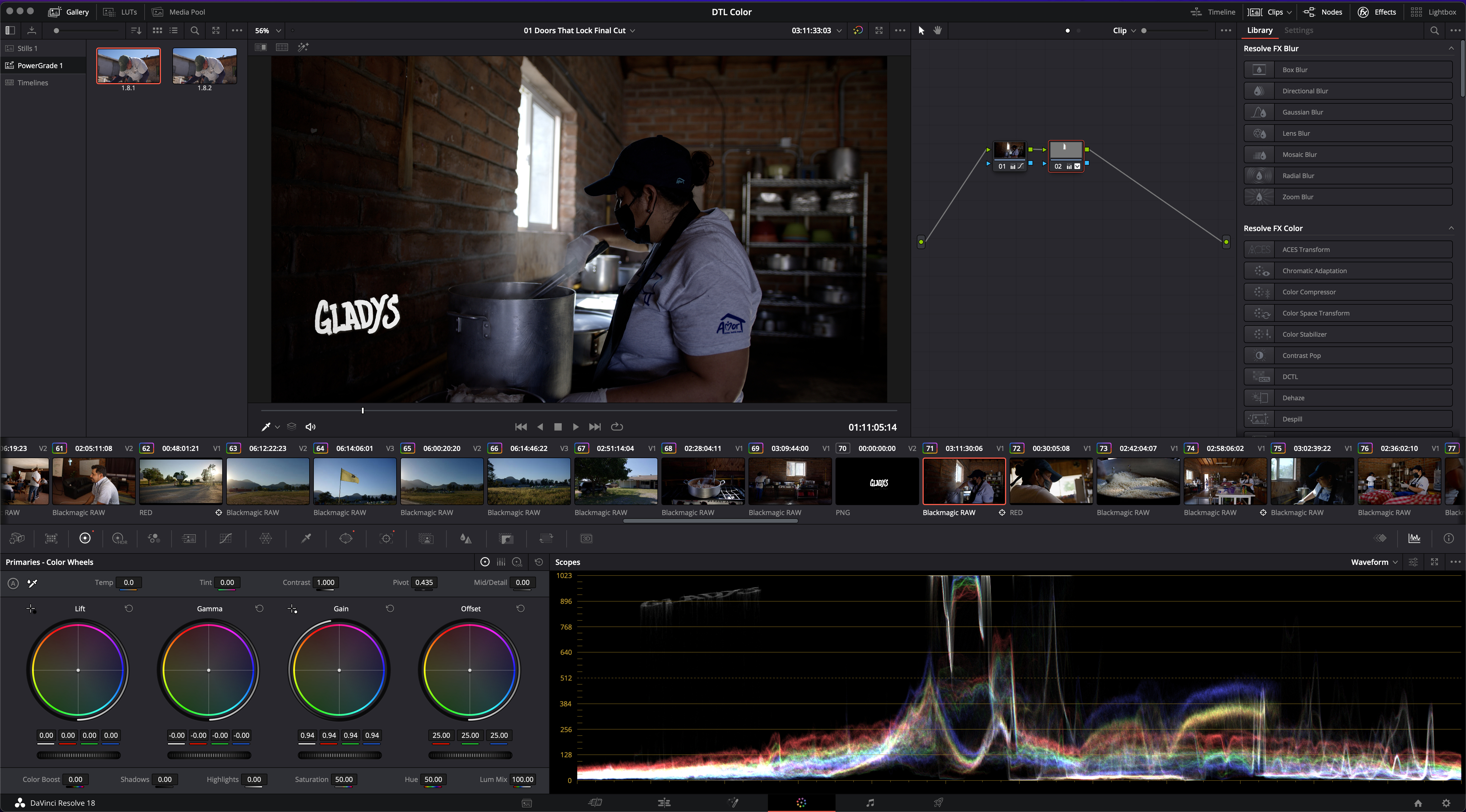
Task: Show the Scopes panel icon
Action: 1414,538
